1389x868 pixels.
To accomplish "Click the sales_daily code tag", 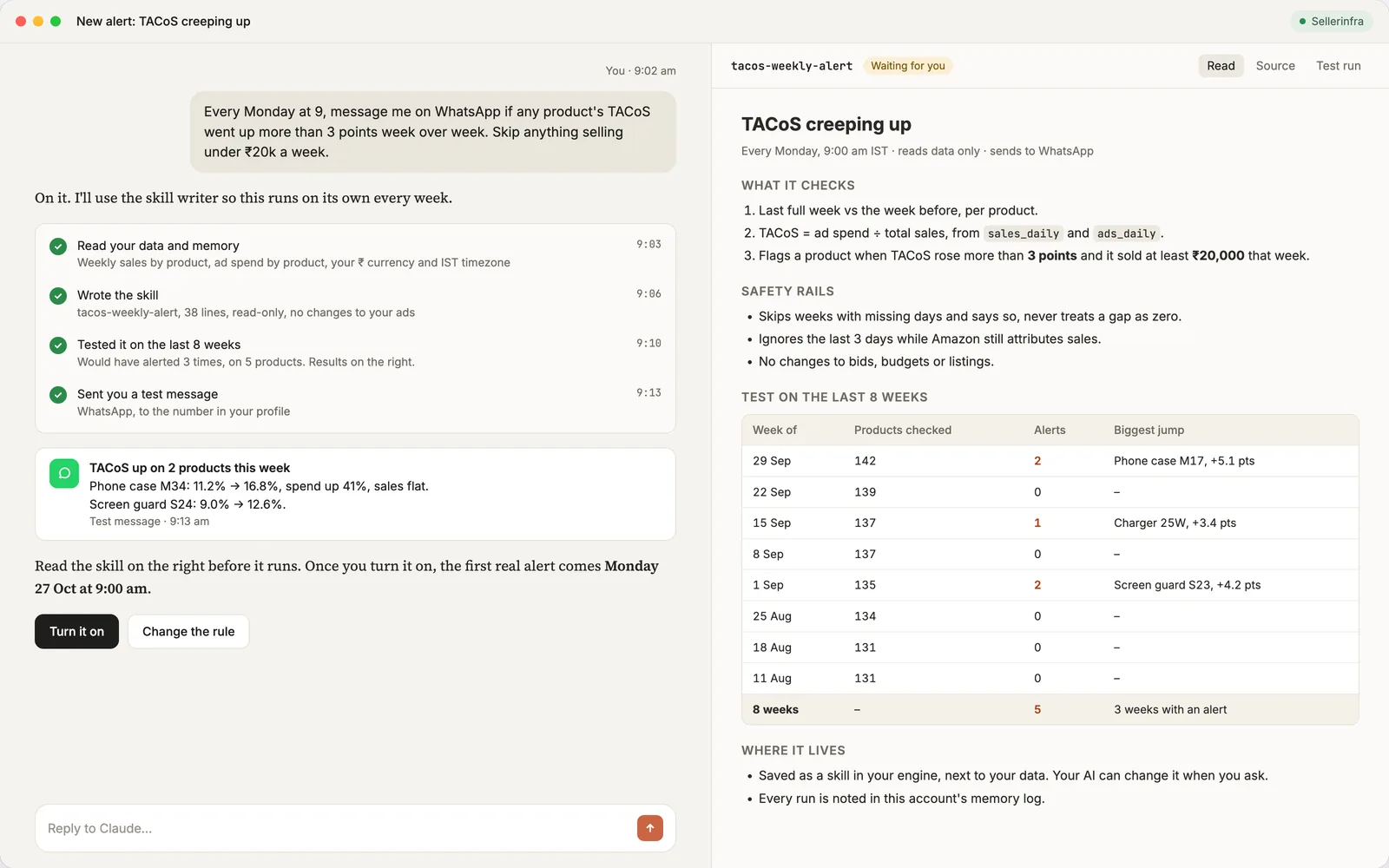I will [x=1024, y=233].
